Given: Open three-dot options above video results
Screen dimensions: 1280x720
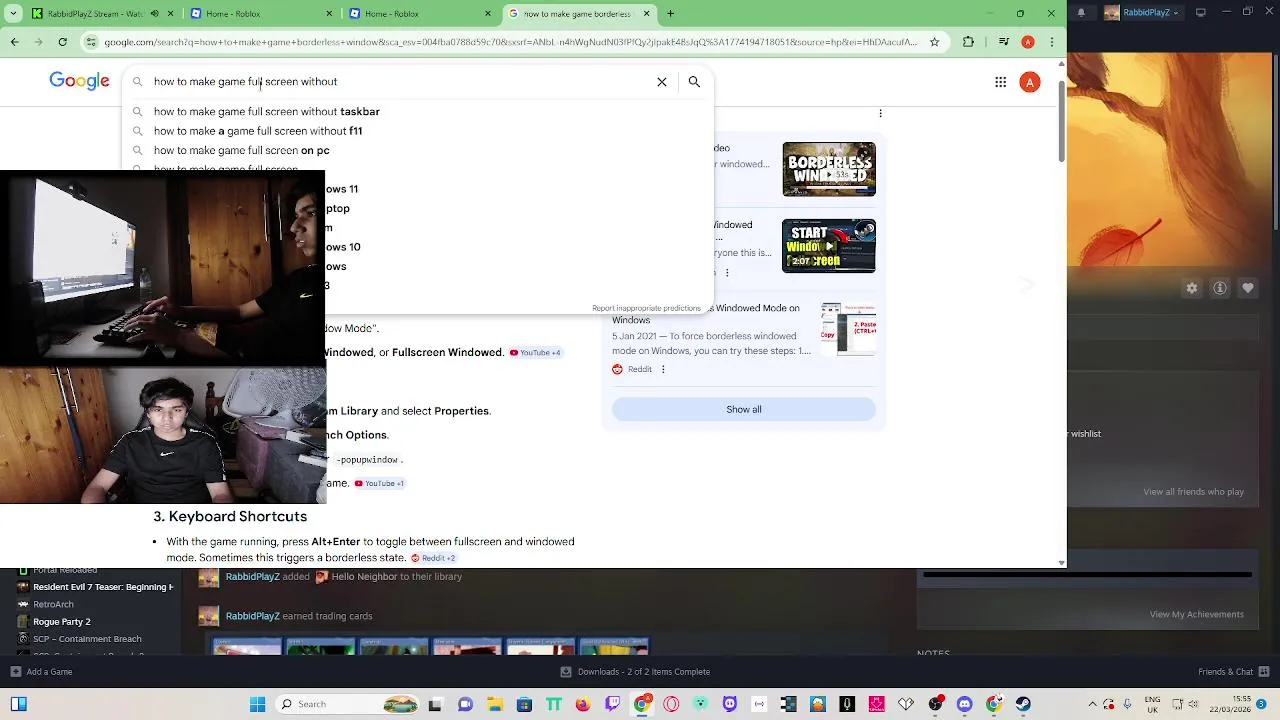Looking at the screenshot, I should (x=880, y=113).
